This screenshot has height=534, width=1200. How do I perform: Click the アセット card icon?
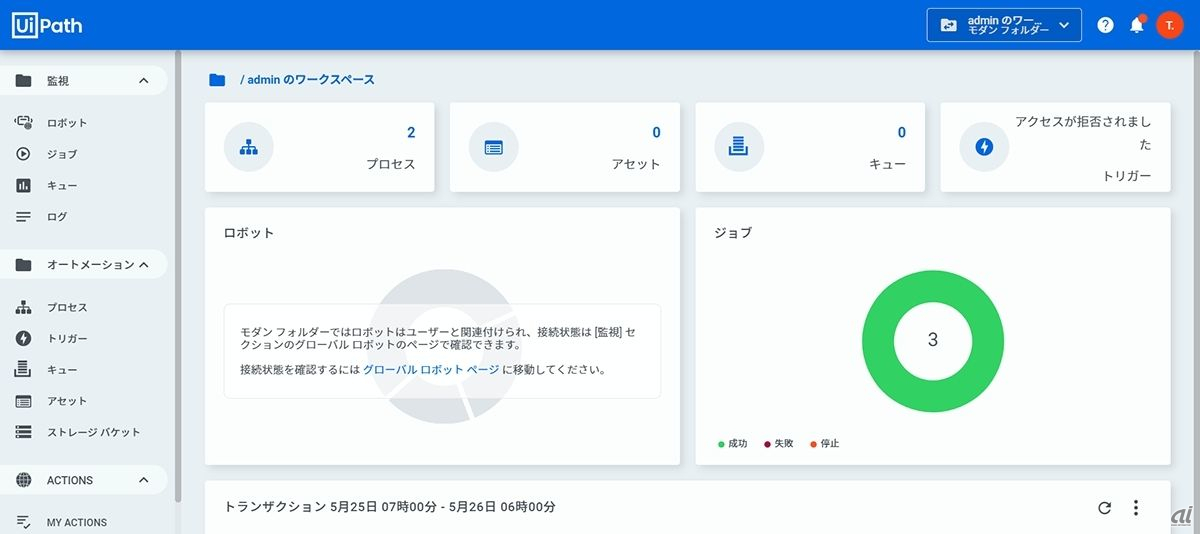[494, 147]
